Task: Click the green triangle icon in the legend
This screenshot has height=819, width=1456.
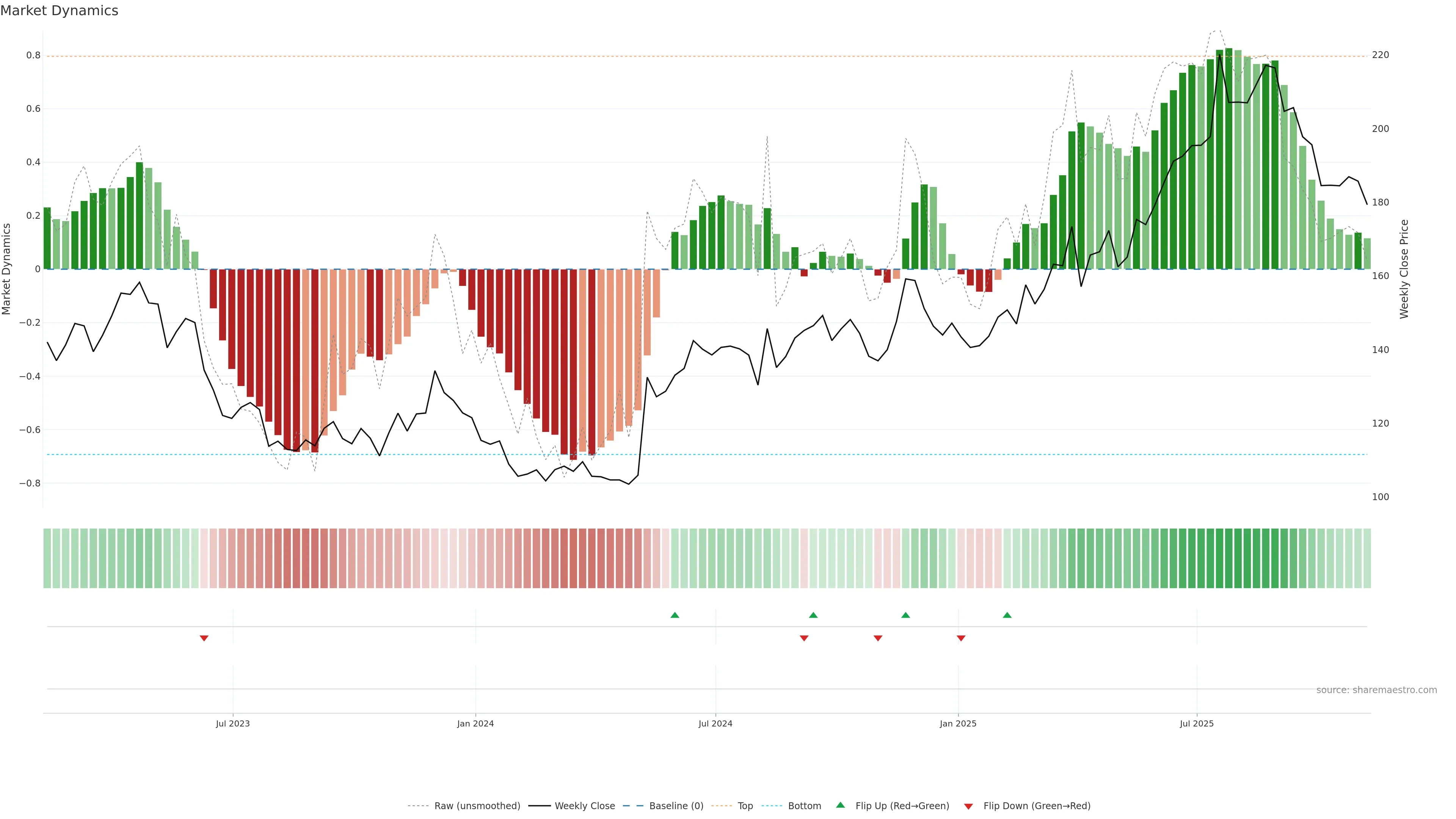Action: click(841, 805)
